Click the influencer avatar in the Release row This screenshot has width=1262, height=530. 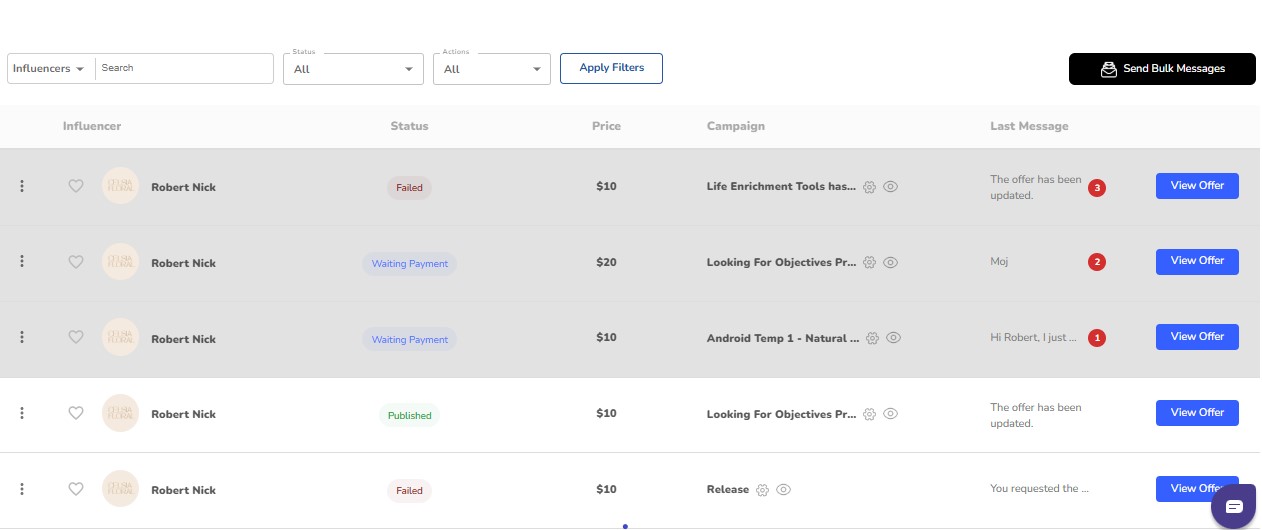point(121,489)
